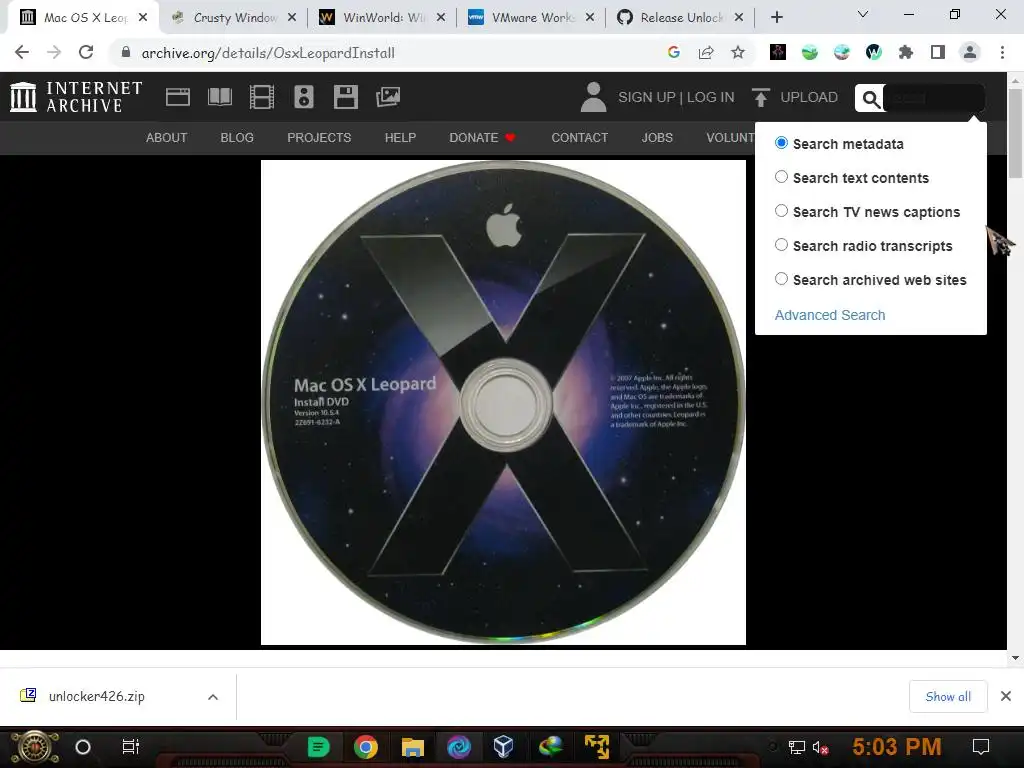Expand the unlocker426.zip download options chevron
Screen dimensions: 1024x768
(213, 697)
